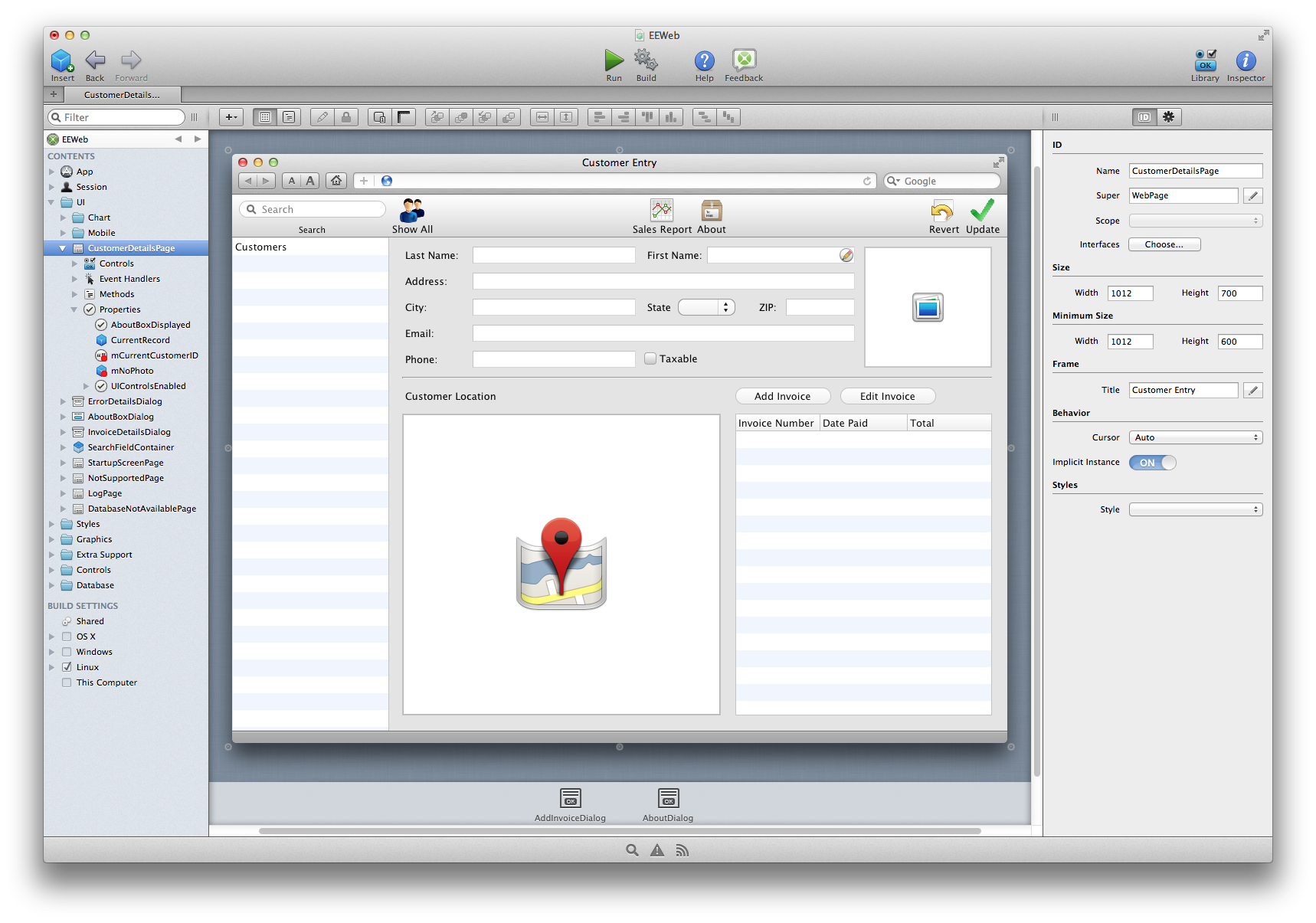Toggle the Windows build checkbox
Screen dimensions: 1316x923
67,652
